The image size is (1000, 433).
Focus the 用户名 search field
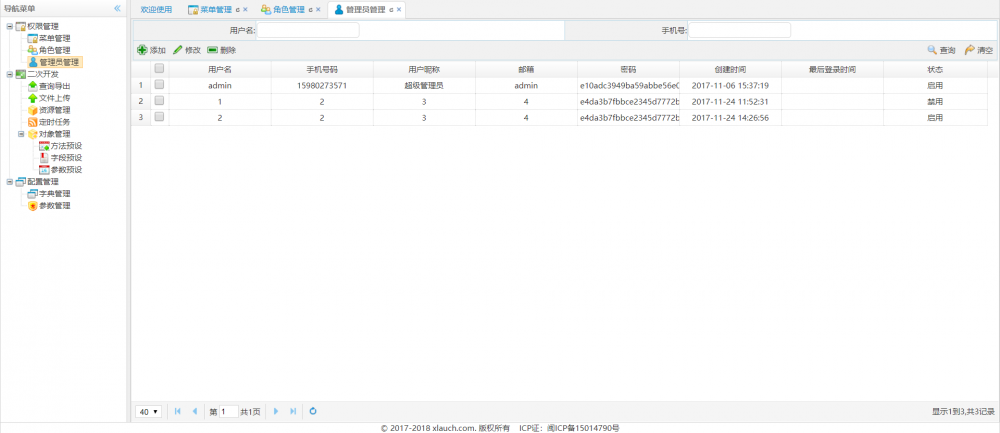[x=308, y=30]
